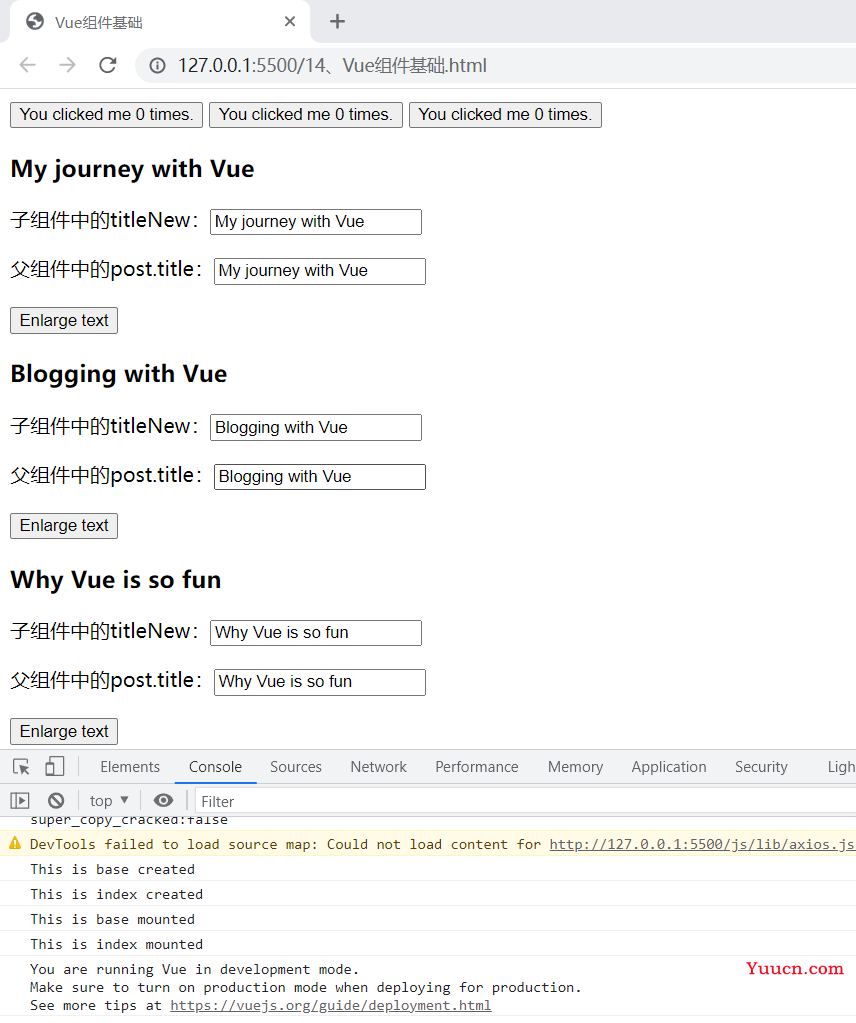Open the axios.js source map link in the warning
Viewport: 856px width, 1023px height.
click(702, 844)
